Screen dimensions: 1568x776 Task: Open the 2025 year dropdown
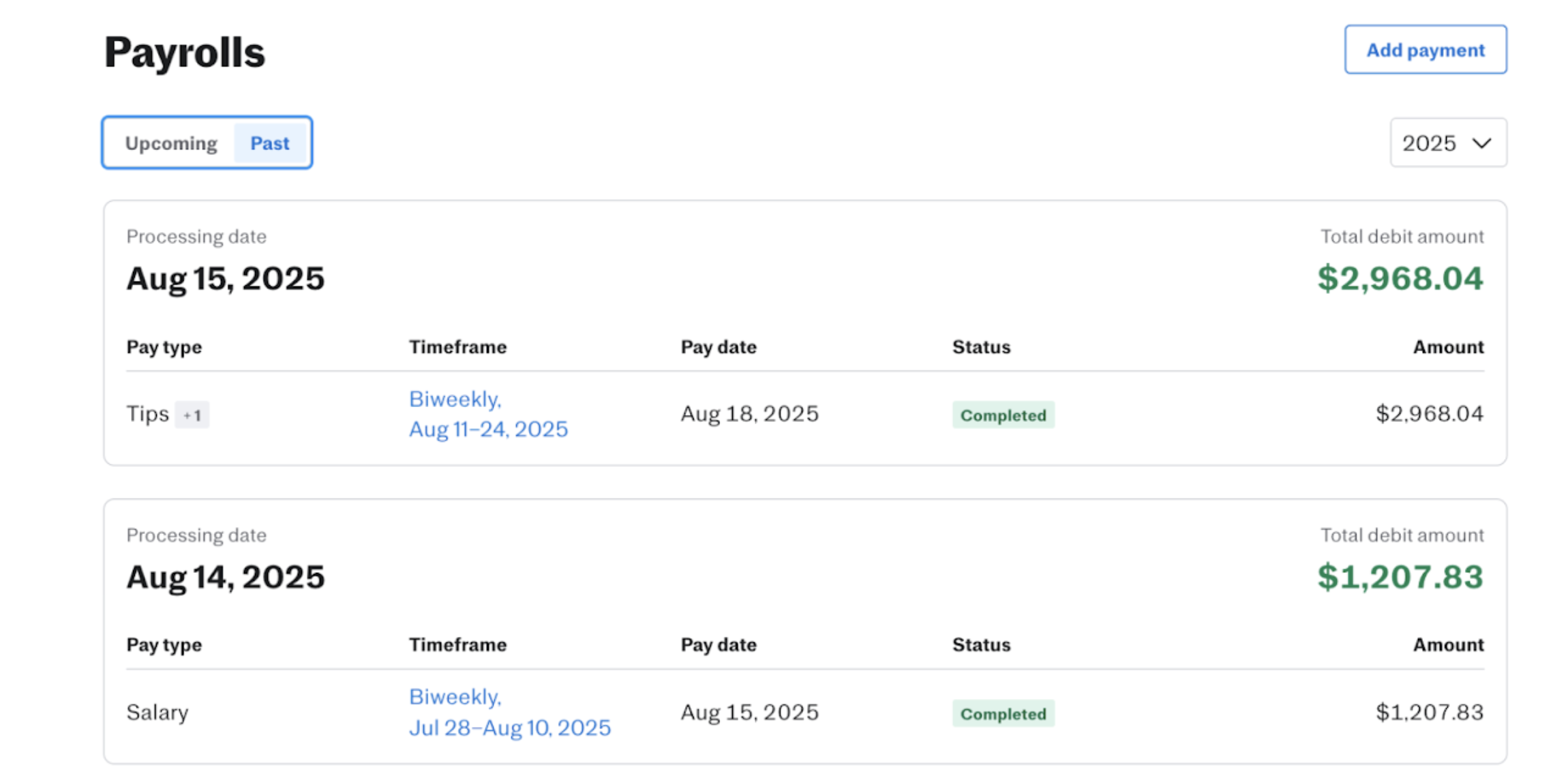coord(1447,143)
